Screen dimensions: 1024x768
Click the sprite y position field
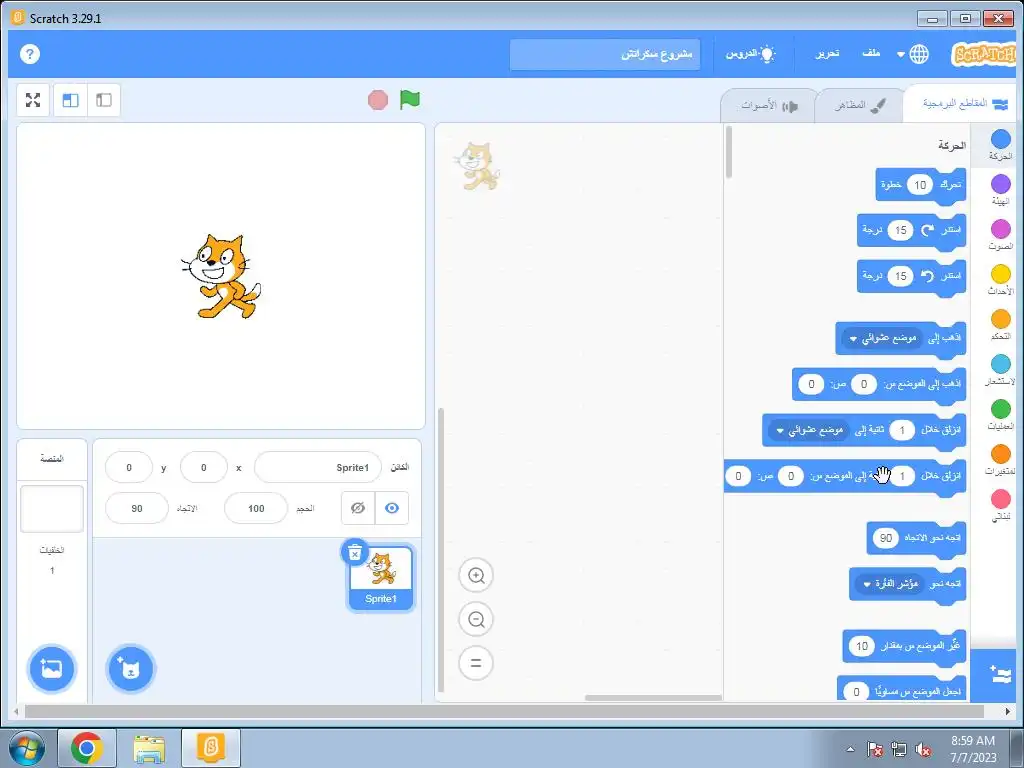(x=129, y=468)
